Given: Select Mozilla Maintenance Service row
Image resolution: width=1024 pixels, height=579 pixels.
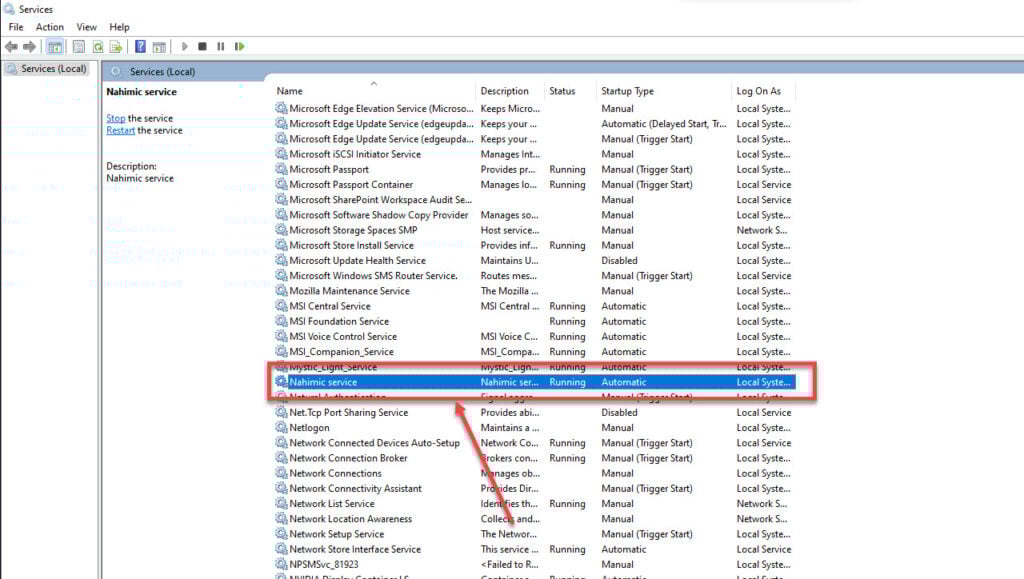Looking at the screenshot, I should click(x=534, y=291).
